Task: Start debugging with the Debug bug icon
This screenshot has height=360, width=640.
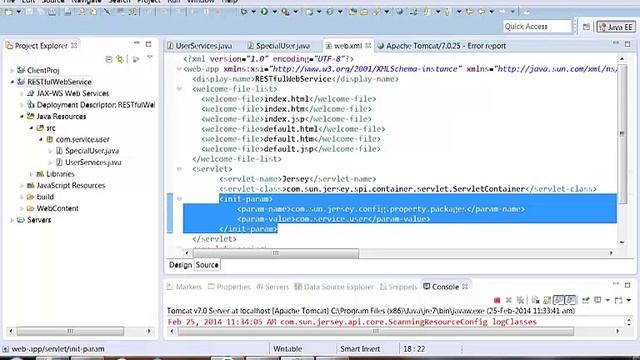Action: click(244, 12)
